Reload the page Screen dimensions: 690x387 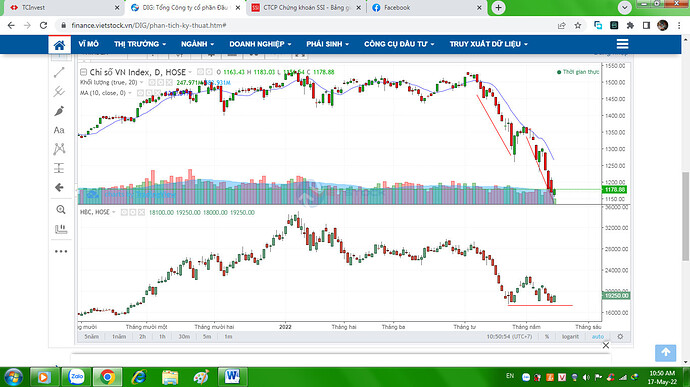[43, 26]
